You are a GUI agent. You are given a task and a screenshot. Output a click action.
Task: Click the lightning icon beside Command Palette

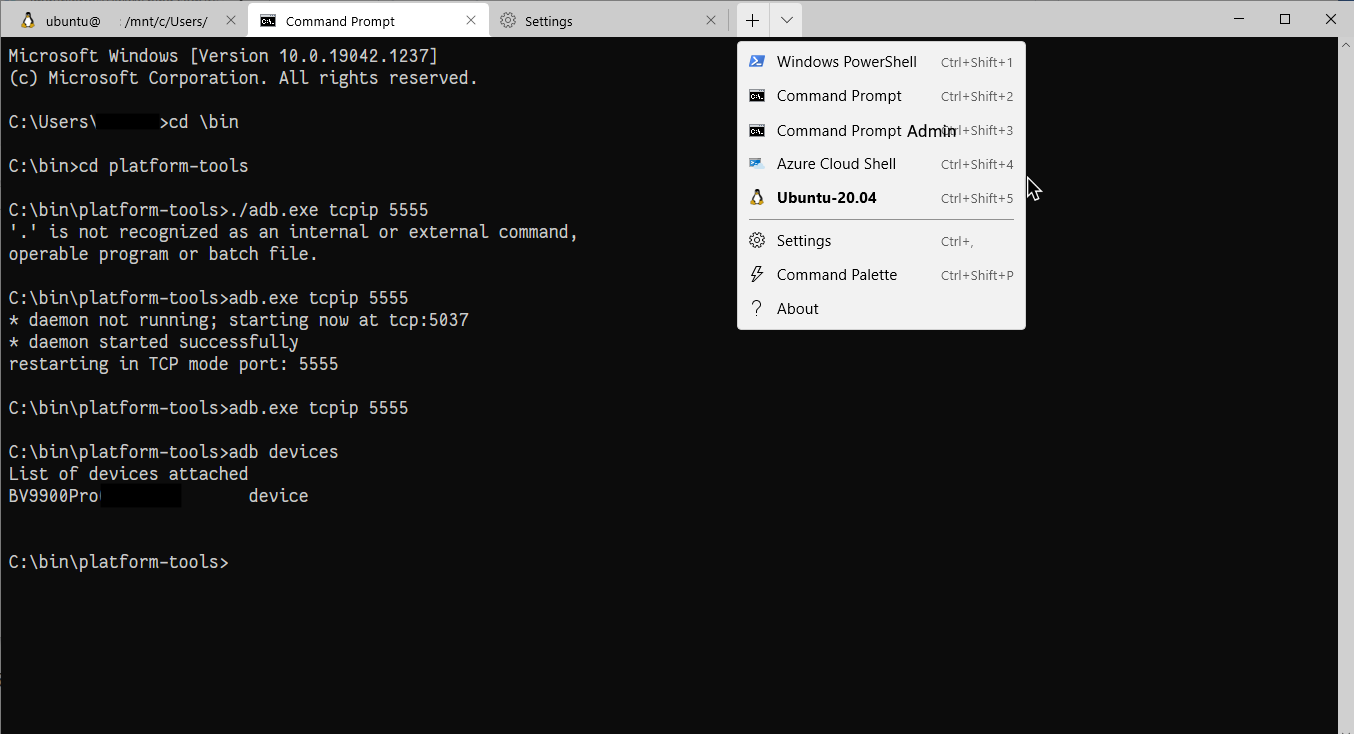pos(757,274)
